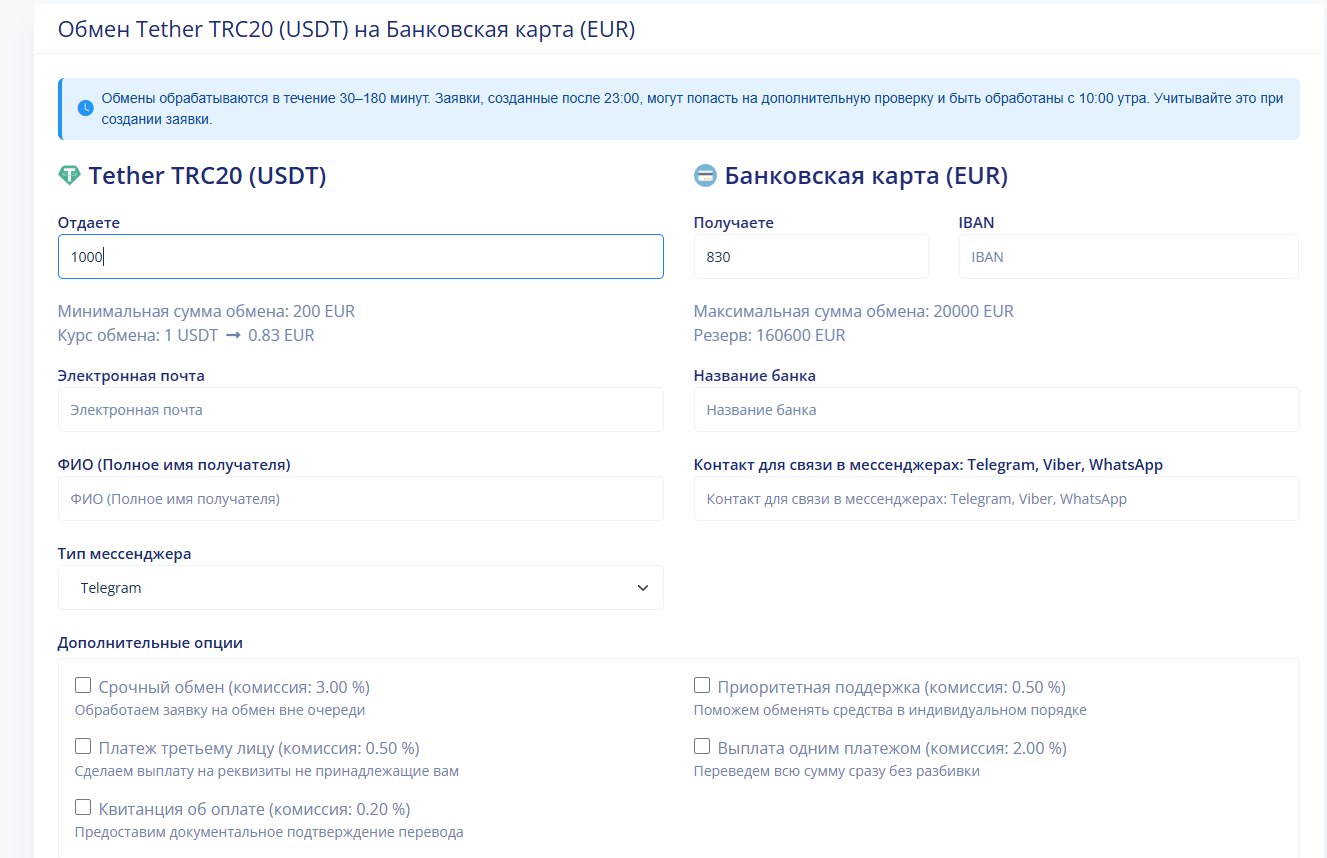Enable Выплата одним платежом checkbox
Screen dimensions: 1327x858
click(702, 747)
